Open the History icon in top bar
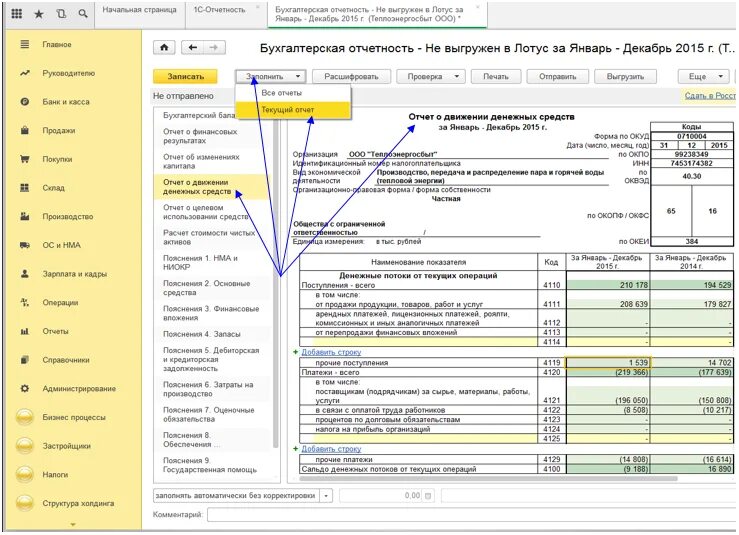Viewport: 739px width, 535px height. (x=61, y=14)
